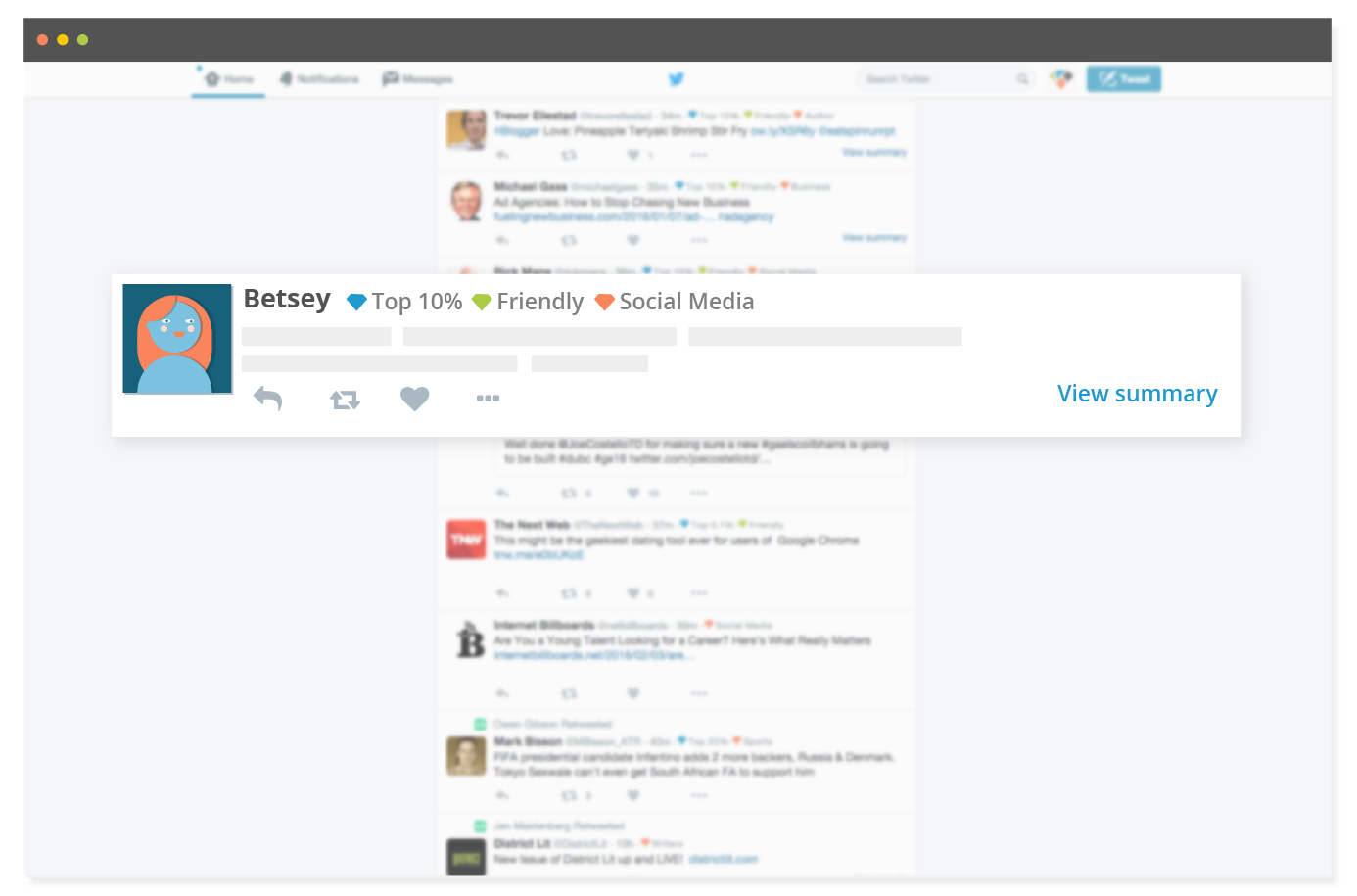Switch to the Messages tab
Screen dimensions: 1357x896
419,78
